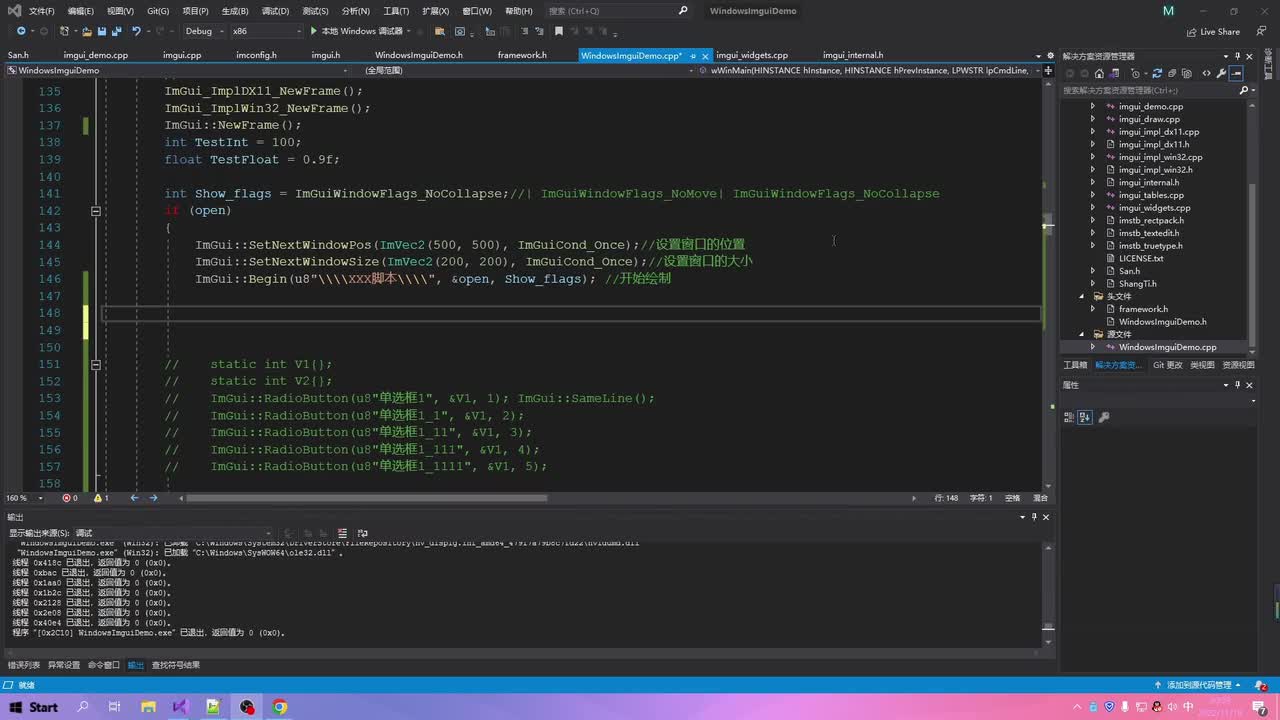1280x720 pixels.
Task: Click the Open File folder icon in toolbar
Action: 87,31
